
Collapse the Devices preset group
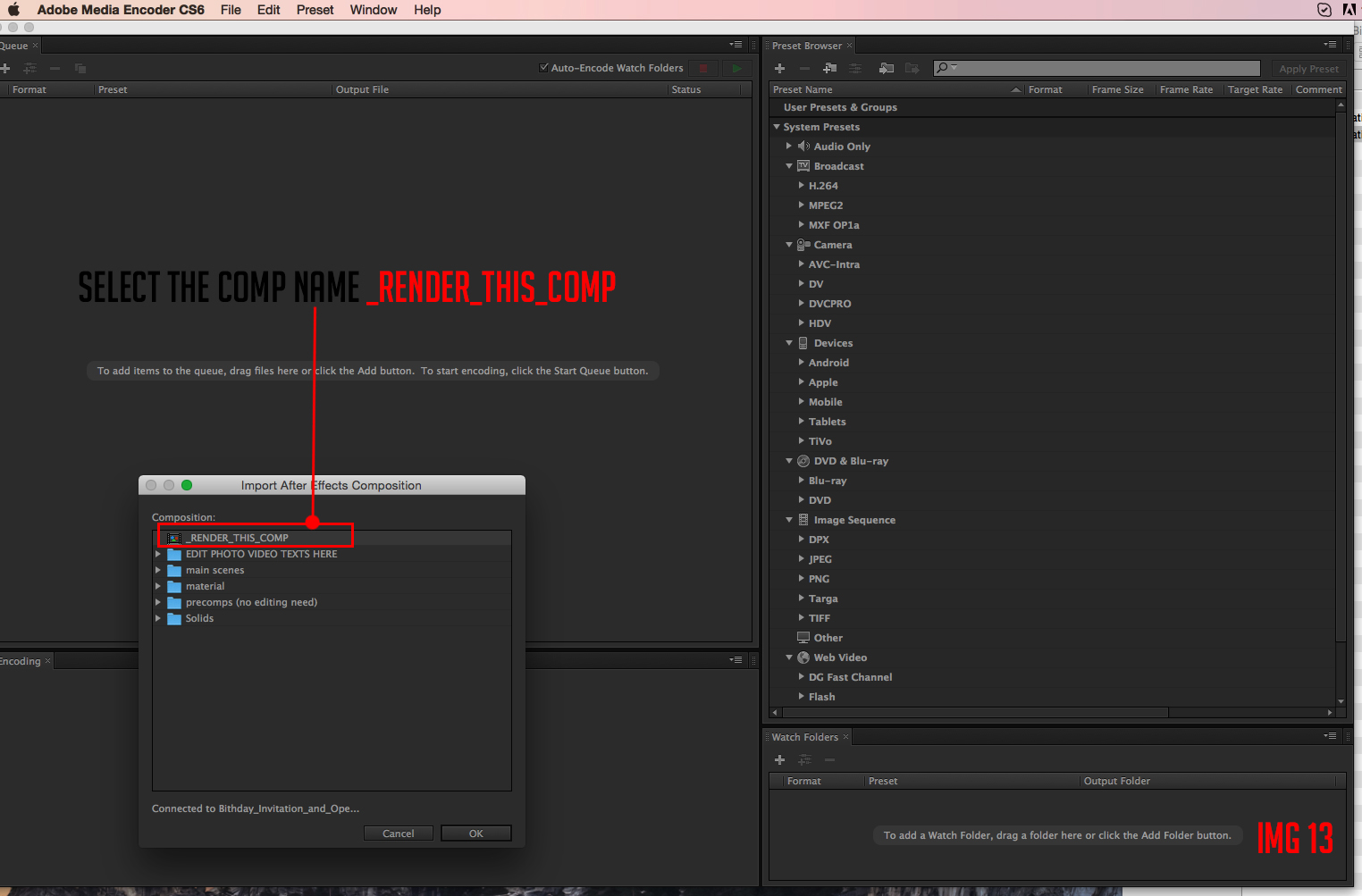pyautogui.click(x=789, y=343)
